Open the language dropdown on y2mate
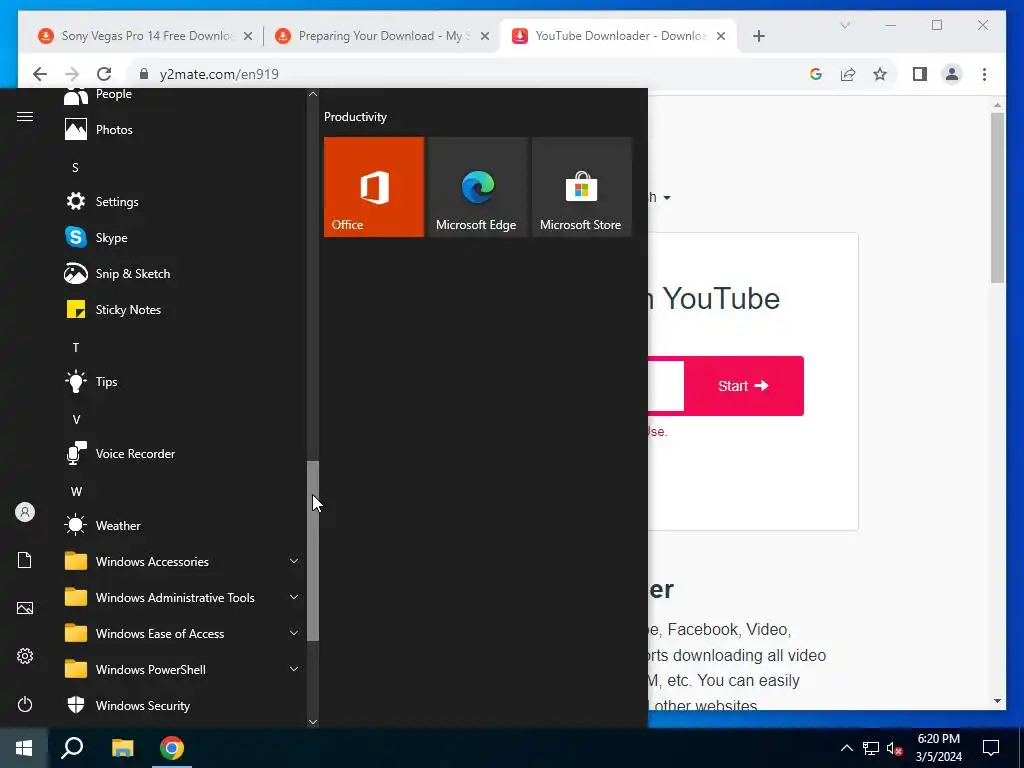 pyautogui.click(x=661, y=197)
